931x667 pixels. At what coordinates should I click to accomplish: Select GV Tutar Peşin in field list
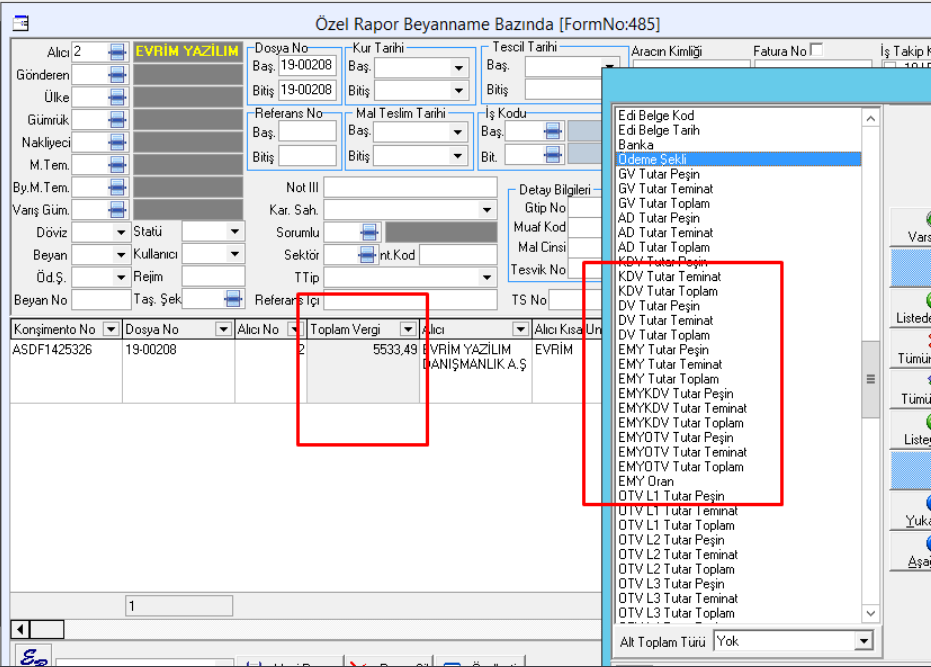(x=658, y=174)
